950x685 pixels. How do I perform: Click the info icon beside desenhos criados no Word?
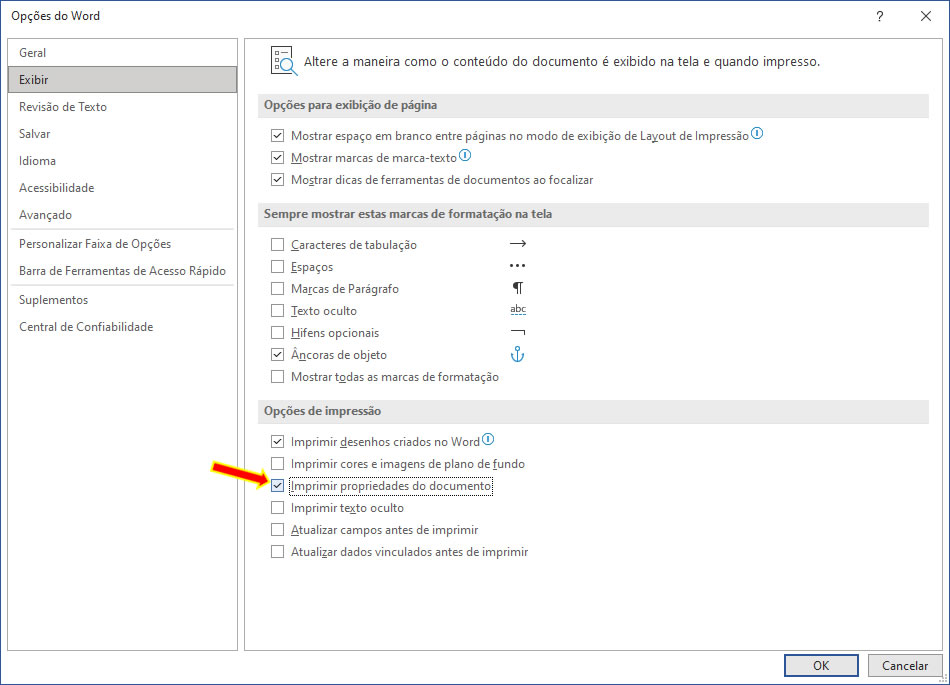tap(488, 440)
